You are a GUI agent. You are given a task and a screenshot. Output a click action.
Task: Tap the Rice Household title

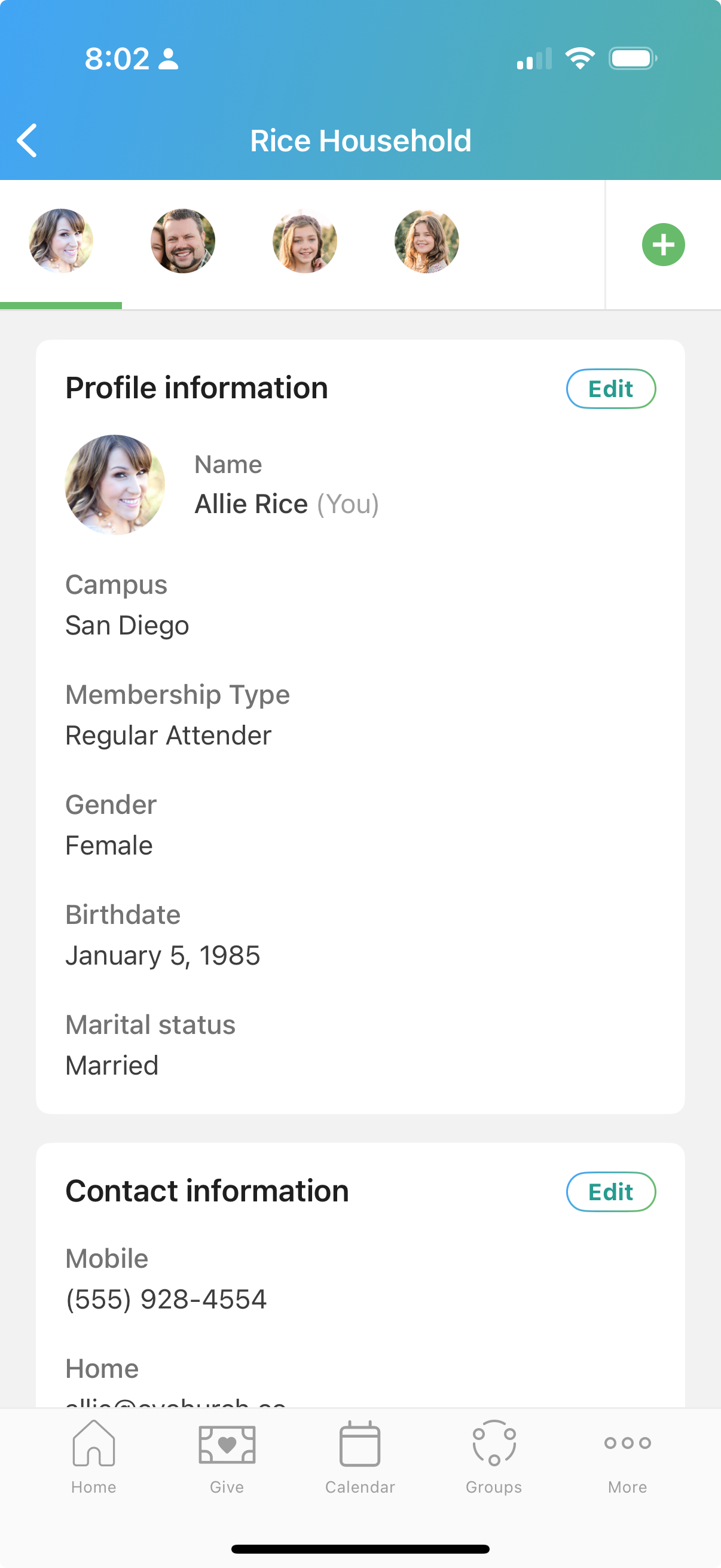click(x=361, y=141)
